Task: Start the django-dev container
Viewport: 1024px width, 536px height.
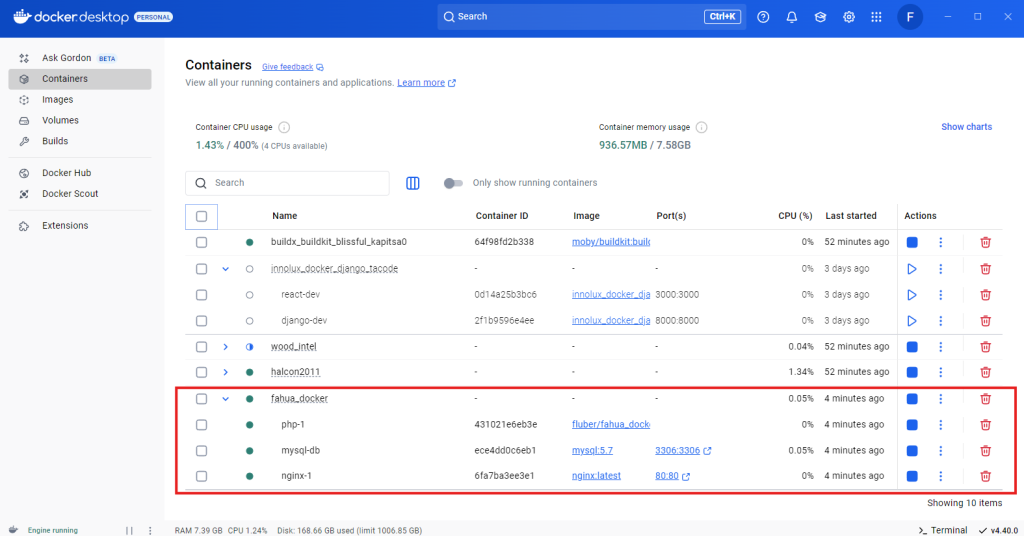Action: click(x=912, y=321)
